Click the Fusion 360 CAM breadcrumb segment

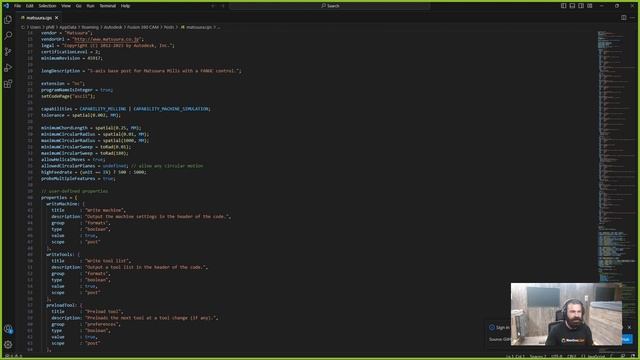(142, 27)
